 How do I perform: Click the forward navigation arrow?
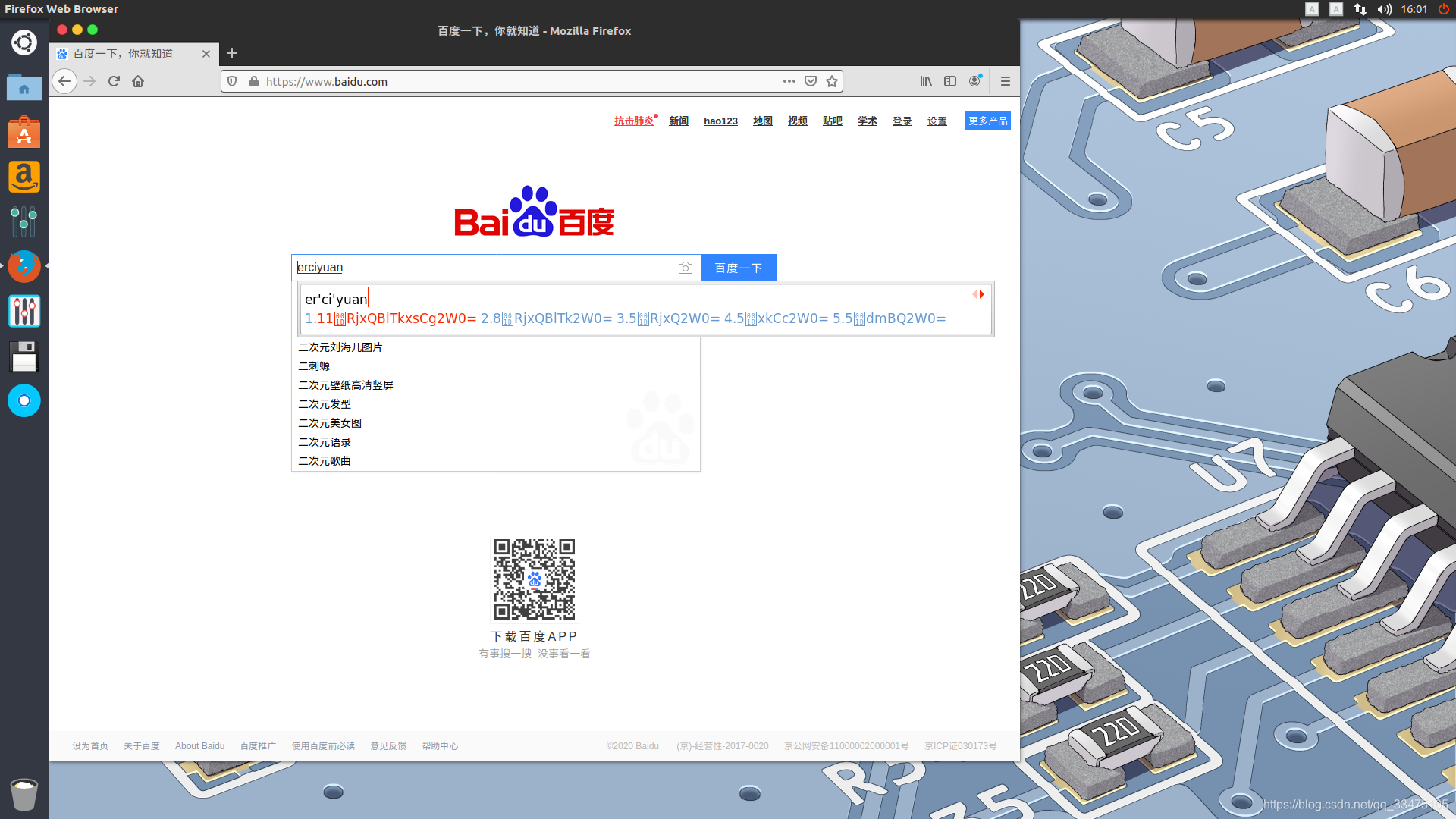click(x=89, y=81)
